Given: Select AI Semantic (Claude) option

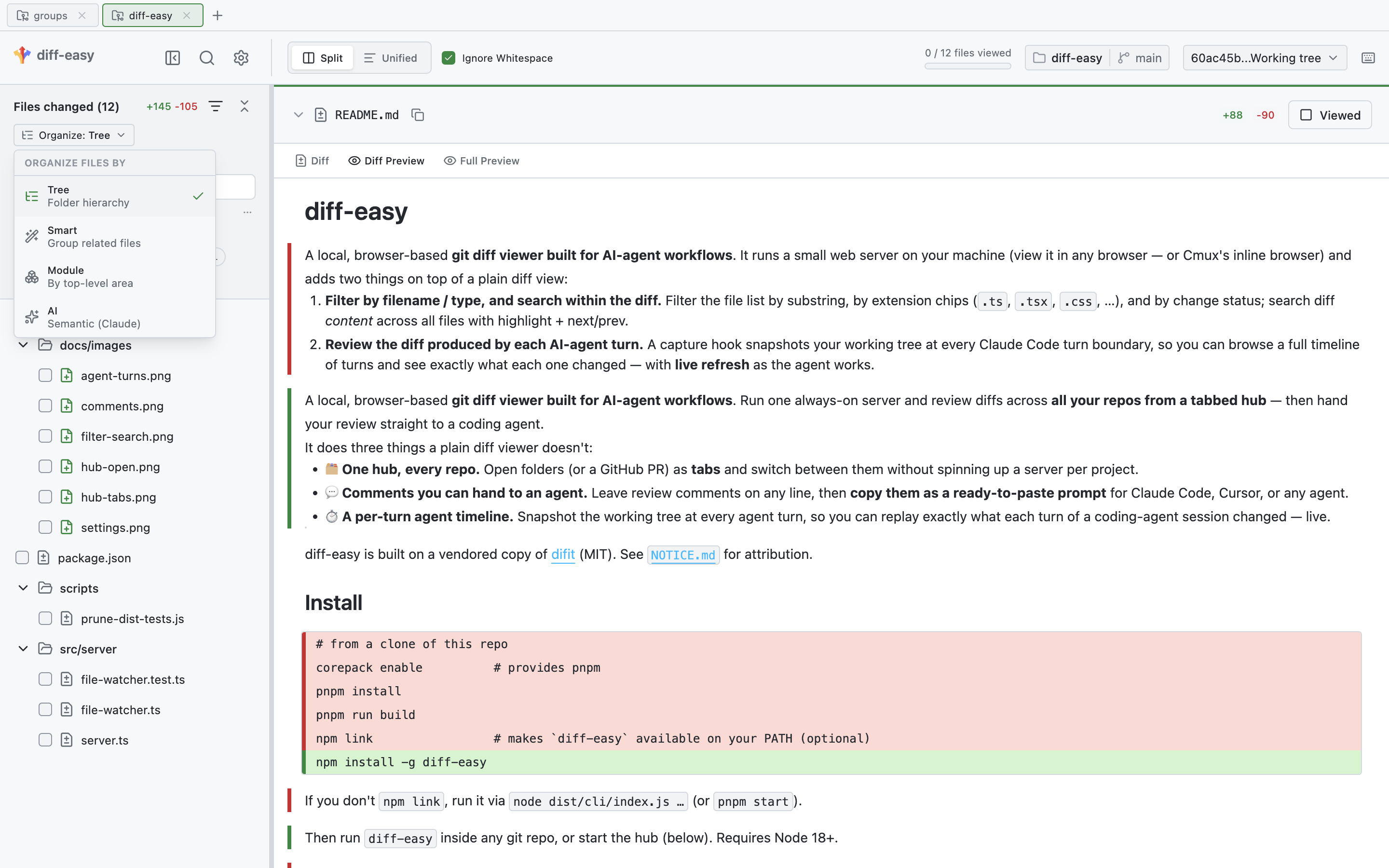Looking at the screenshot, I should click(115, 317).
